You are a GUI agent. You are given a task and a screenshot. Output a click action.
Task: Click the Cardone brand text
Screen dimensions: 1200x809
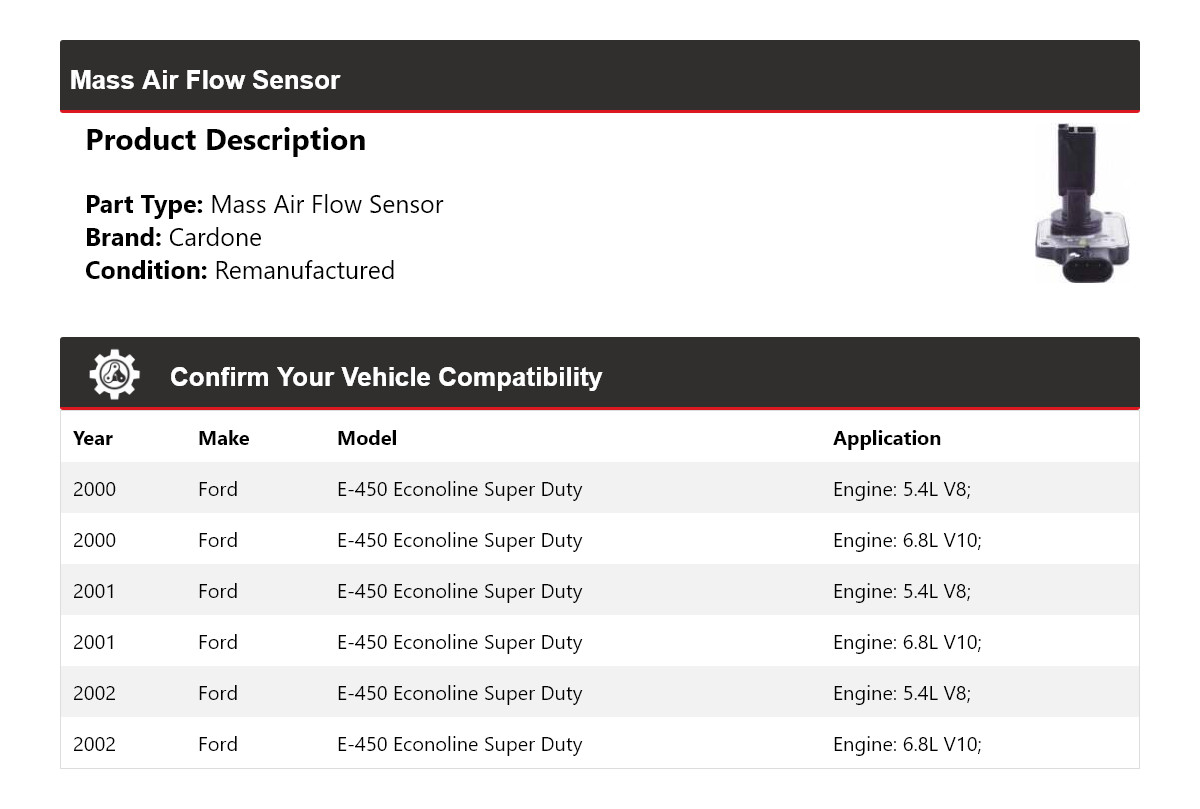click(x=215, y=238)
